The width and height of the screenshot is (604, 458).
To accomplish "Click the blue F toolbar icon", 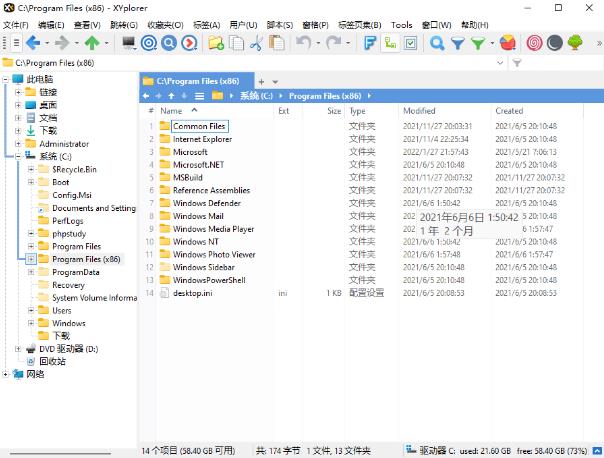I will tap(370, 43).
